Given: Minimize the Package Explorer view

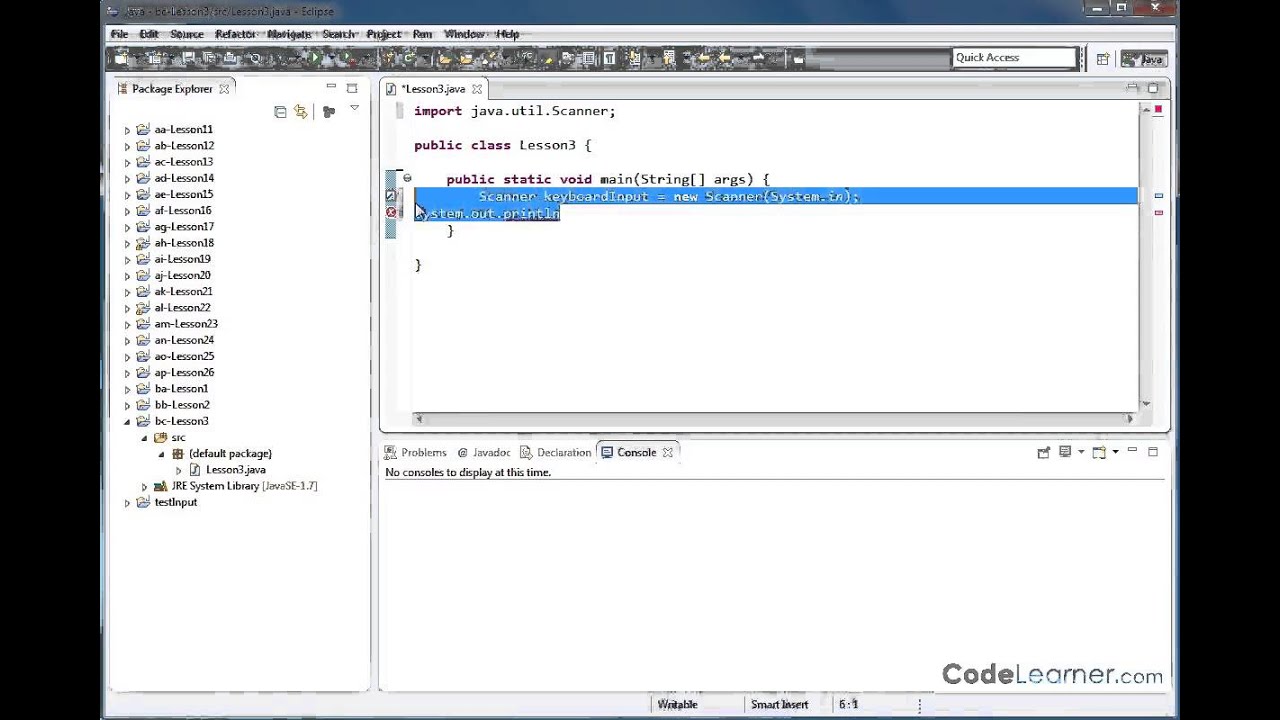Looking at the screenshot, I should (x=331, y=88).
